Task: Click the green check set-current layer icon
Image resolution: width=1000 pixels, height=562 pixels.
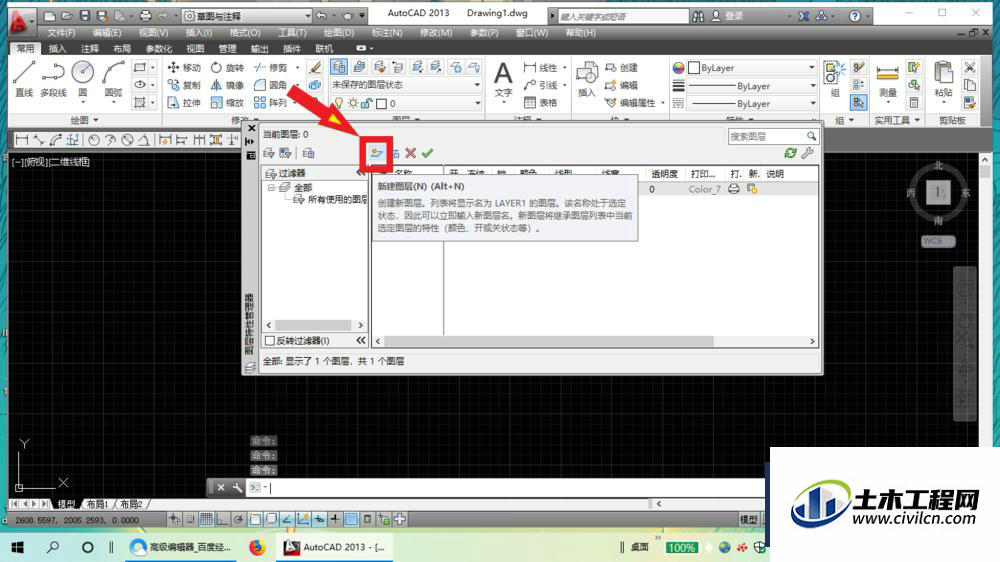Action: pyautogui.click(x=427, y=153)
